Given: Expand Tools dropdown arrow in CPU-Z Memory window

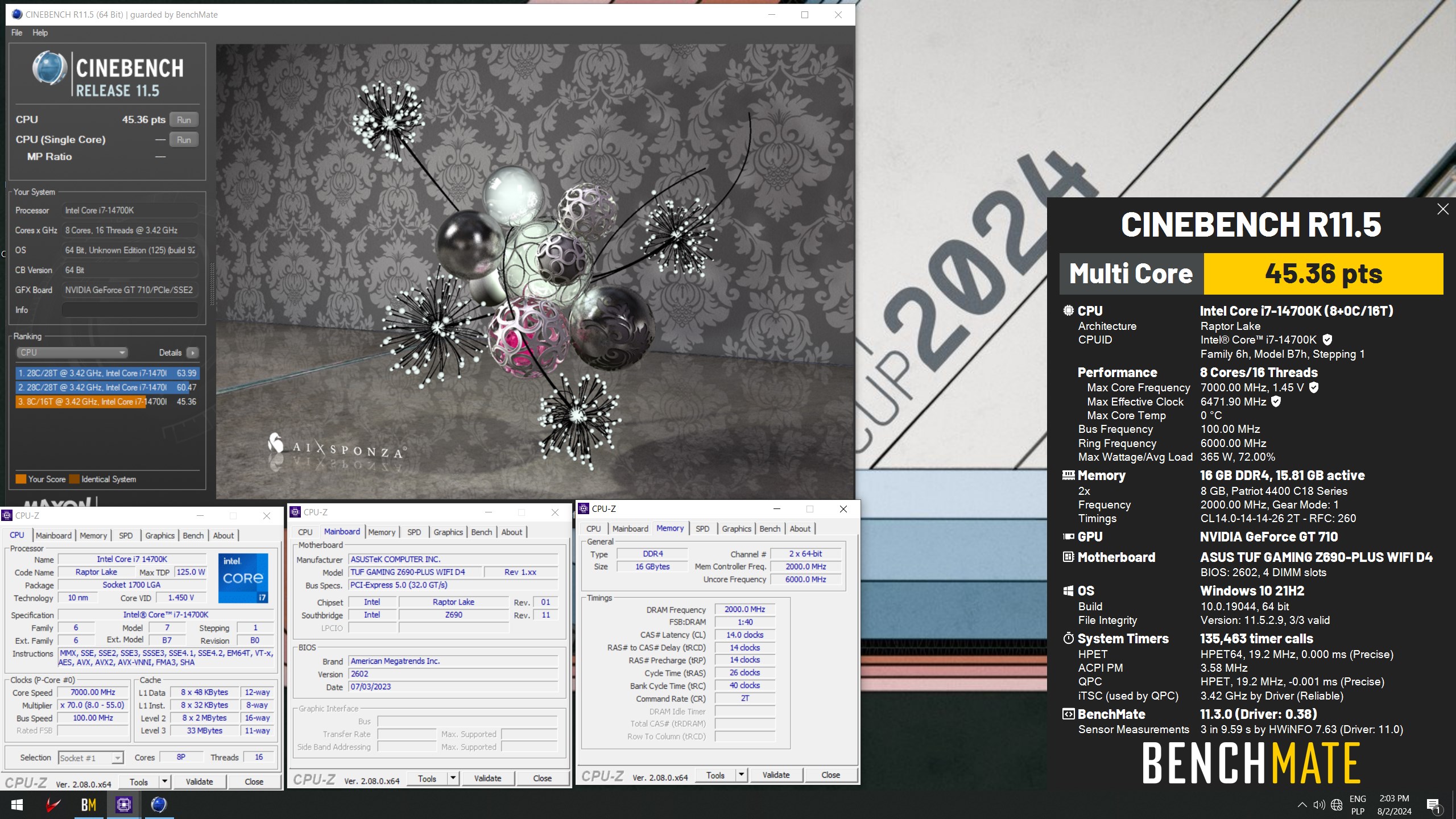Looking at the screenshot, I should click(x=741, y=775).
